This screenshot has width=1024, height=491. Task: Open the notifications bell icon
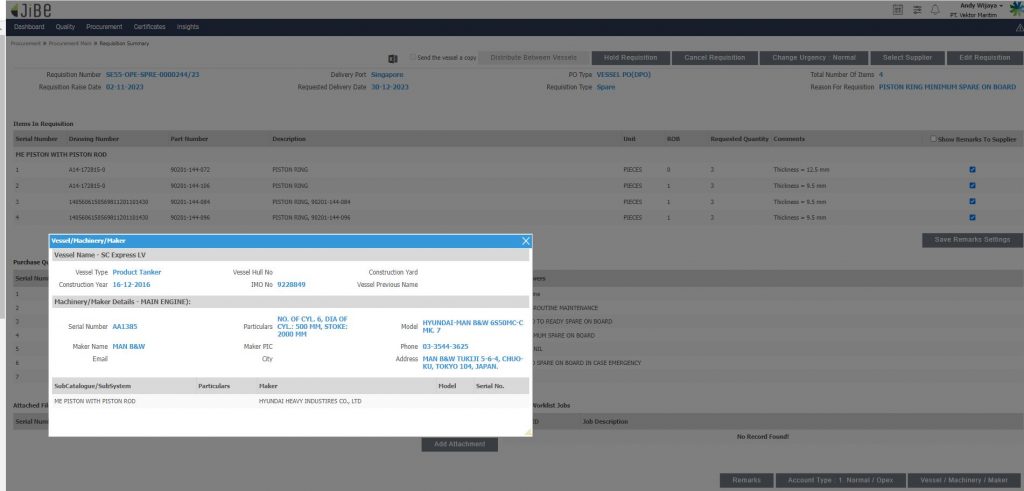935,9
